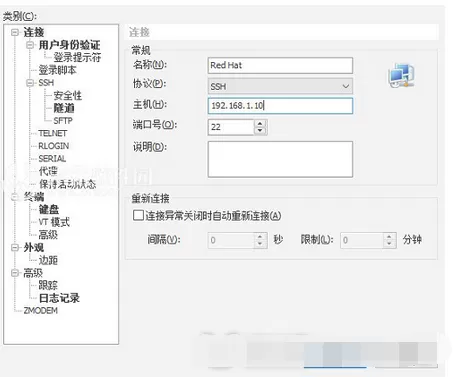Increase the 间隔 interval value
The height and width of the screenshot is (377, 461).
tap(260, 236)
